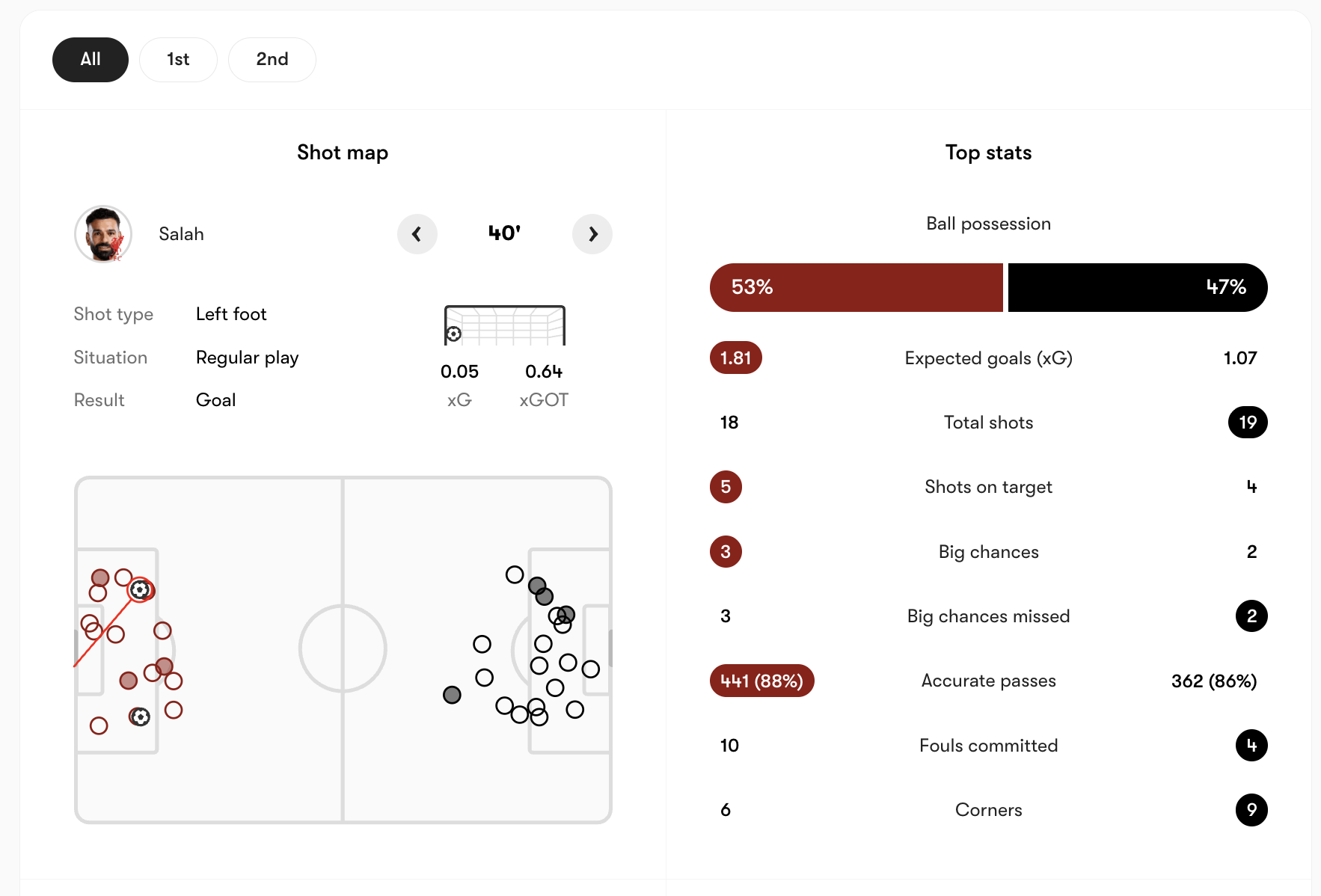This screenshot has height=896, width=1321.
Task: Click the 441 (88%) accurate passes badge
Action: click(761, 681)
